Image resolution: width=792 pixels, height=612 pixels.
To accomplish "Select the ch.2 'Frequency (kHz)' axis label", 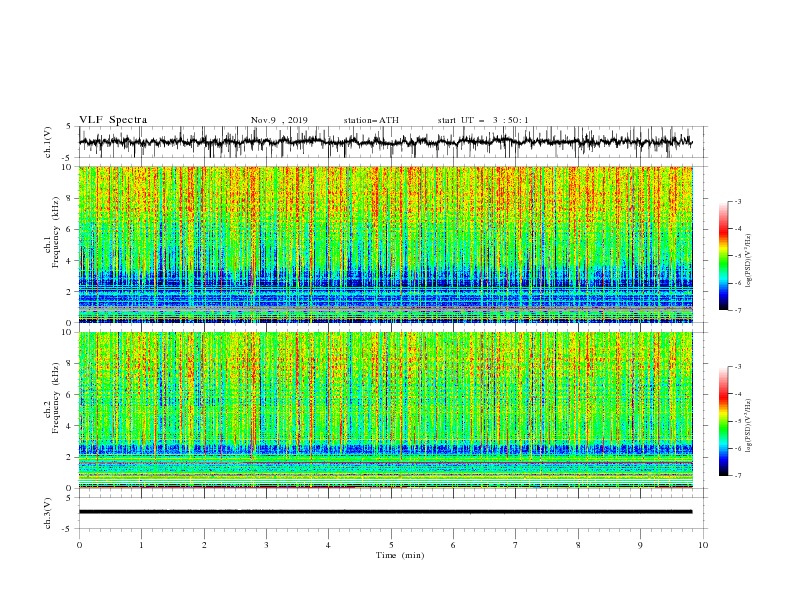I will tap(56, 397).
